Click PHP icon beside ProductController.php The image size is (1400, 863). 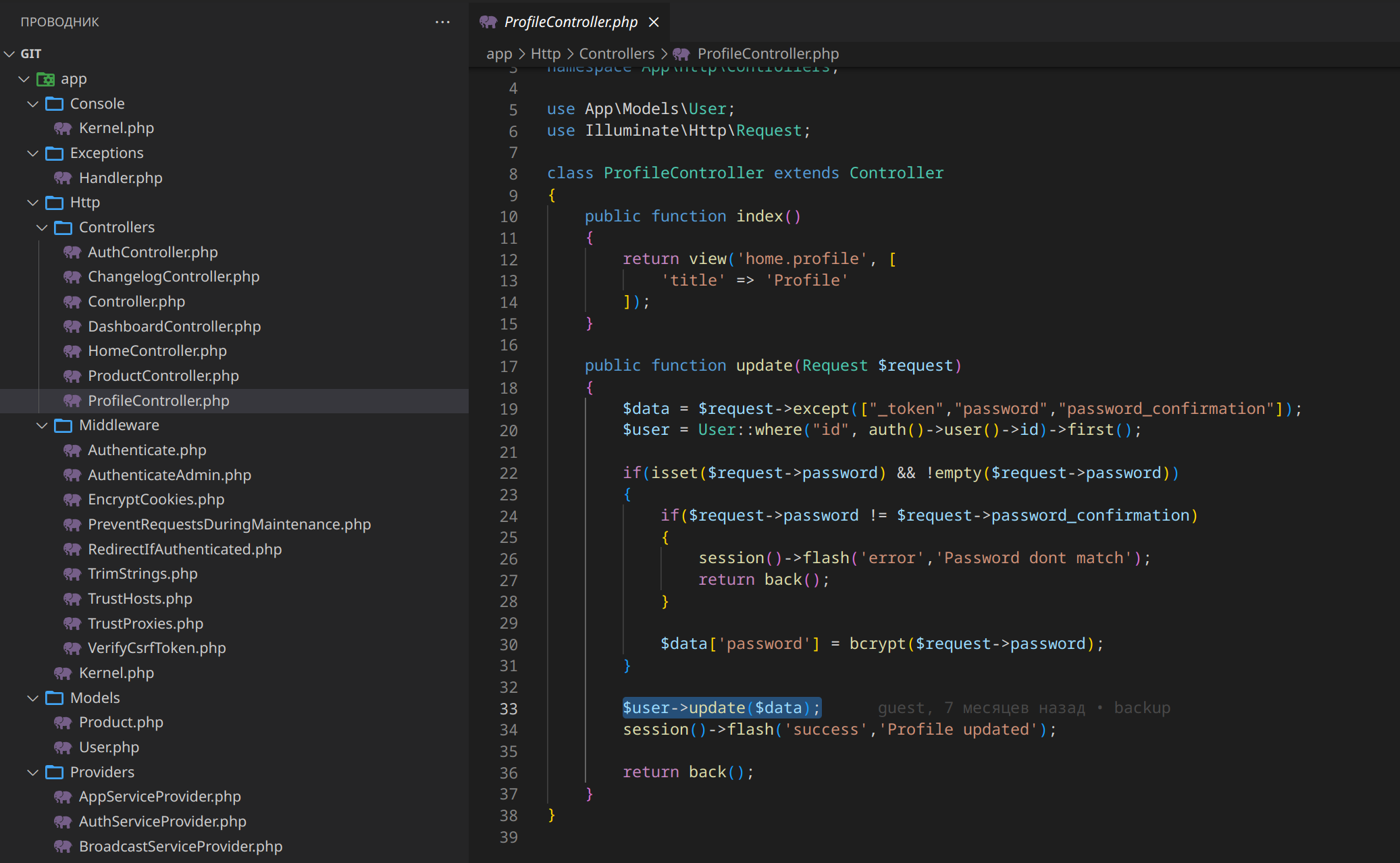click(x=72, y=376)
